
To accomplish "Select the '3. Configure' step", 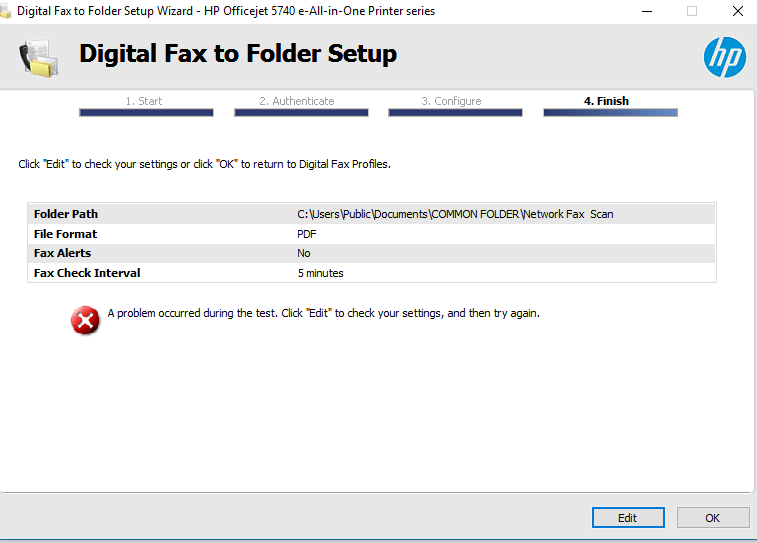I will point(451,101).
